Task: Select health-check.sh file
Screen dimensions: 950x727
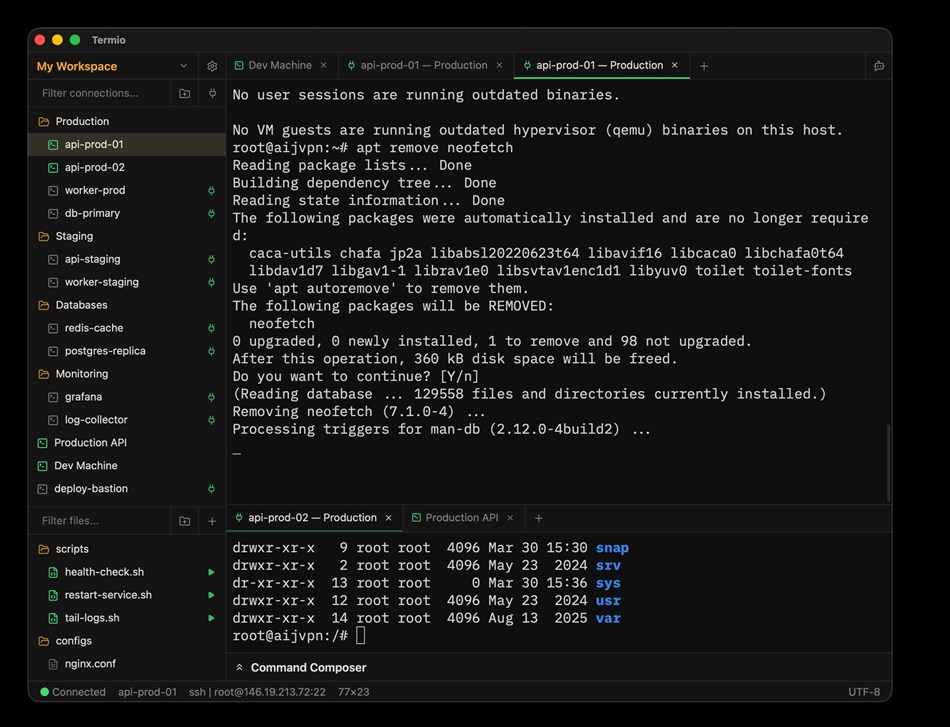Action: click(x=127, y=572)
